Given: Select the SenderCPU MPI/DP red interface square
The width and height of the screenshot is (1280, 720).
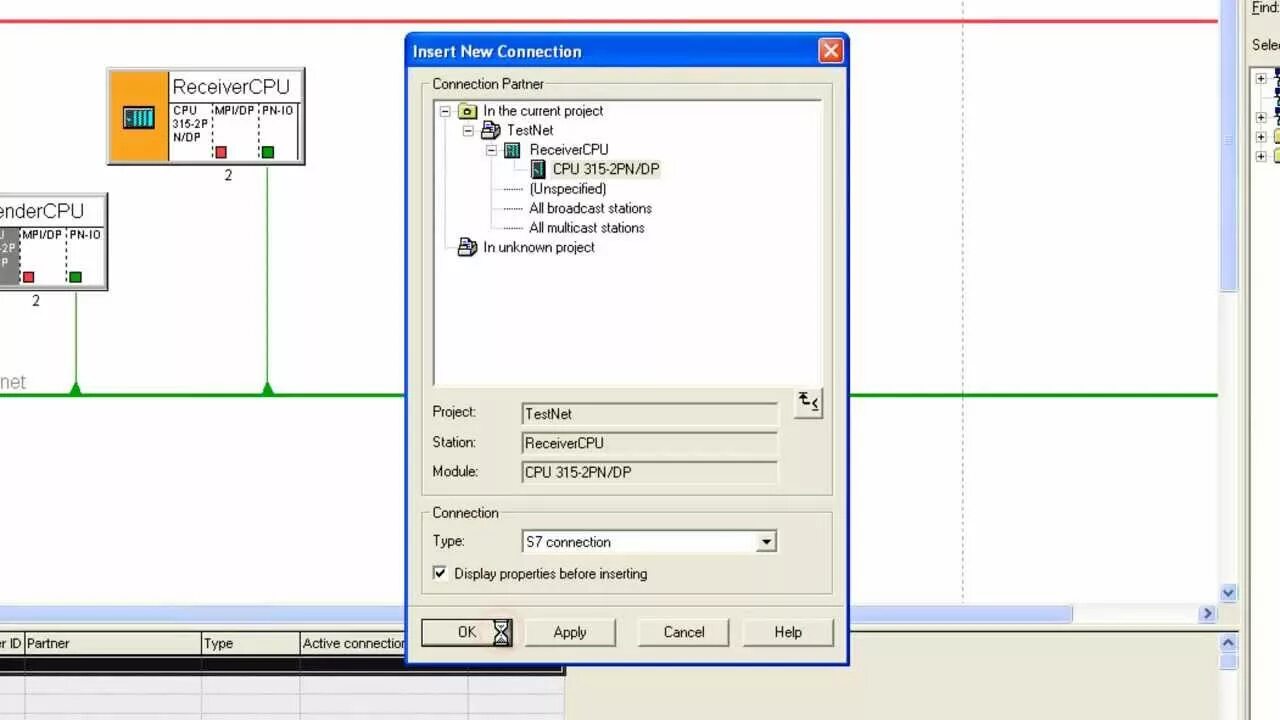Looking at the screenshot, I should (28, 277).
